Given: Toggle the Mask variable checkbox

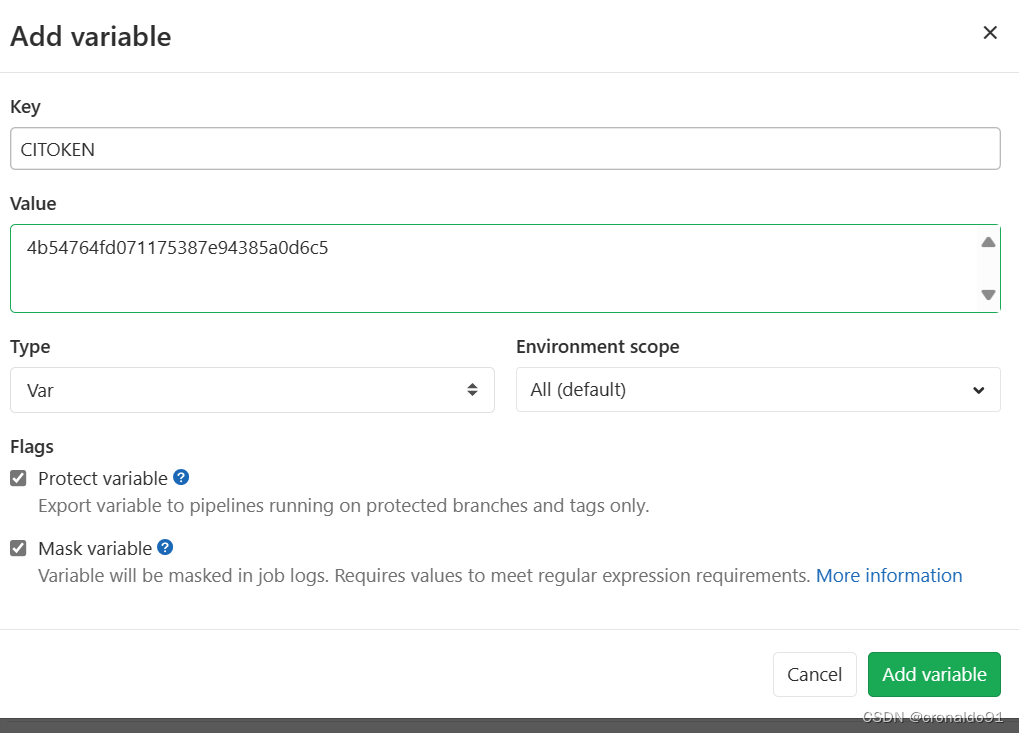Looking at the screenshot, I should pyautogui.click(x=18, y=548).
